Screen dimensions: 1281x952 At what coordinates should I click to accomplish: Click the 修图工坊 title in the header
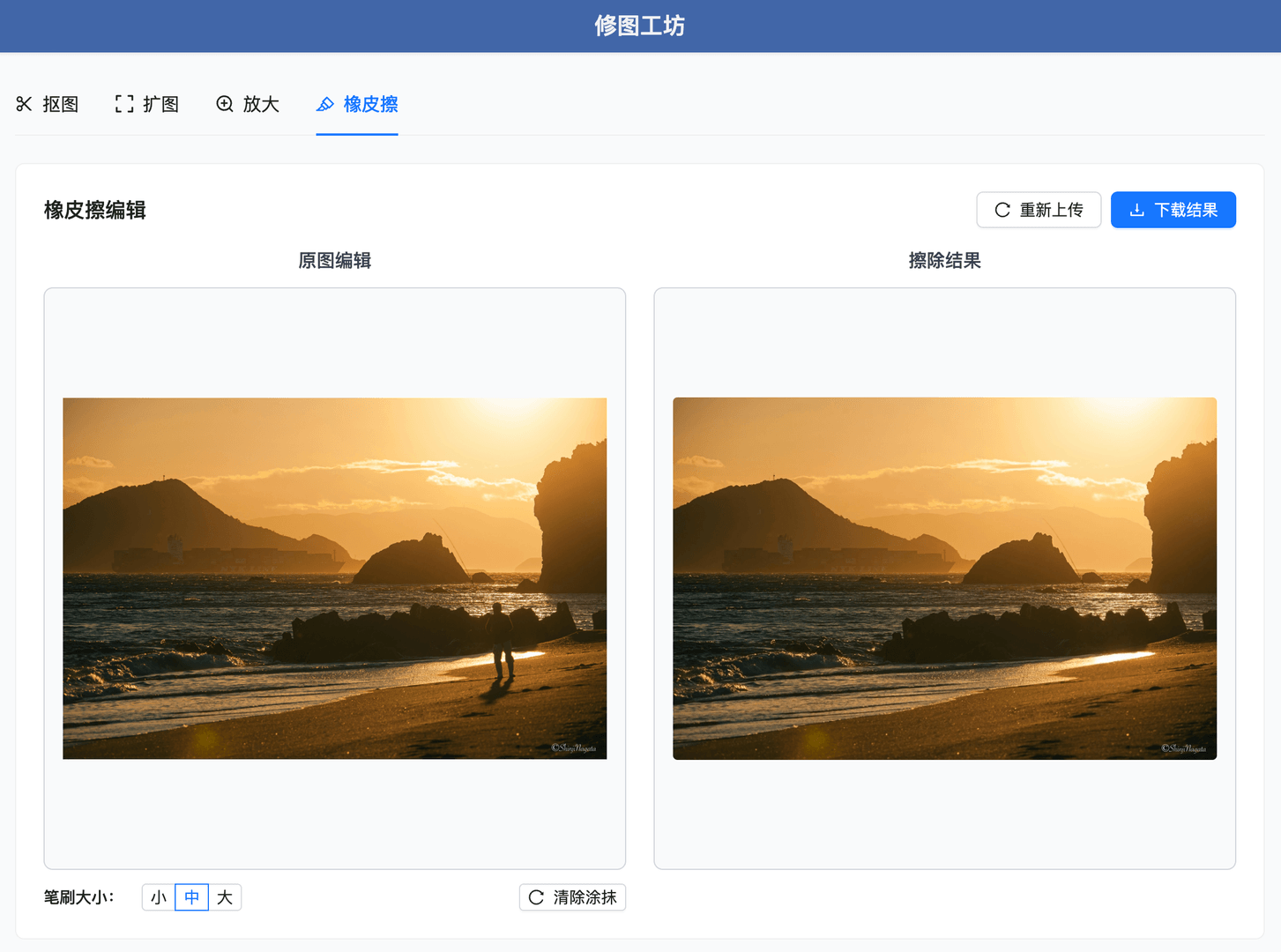pyautogui.click(x=640, y=26)
